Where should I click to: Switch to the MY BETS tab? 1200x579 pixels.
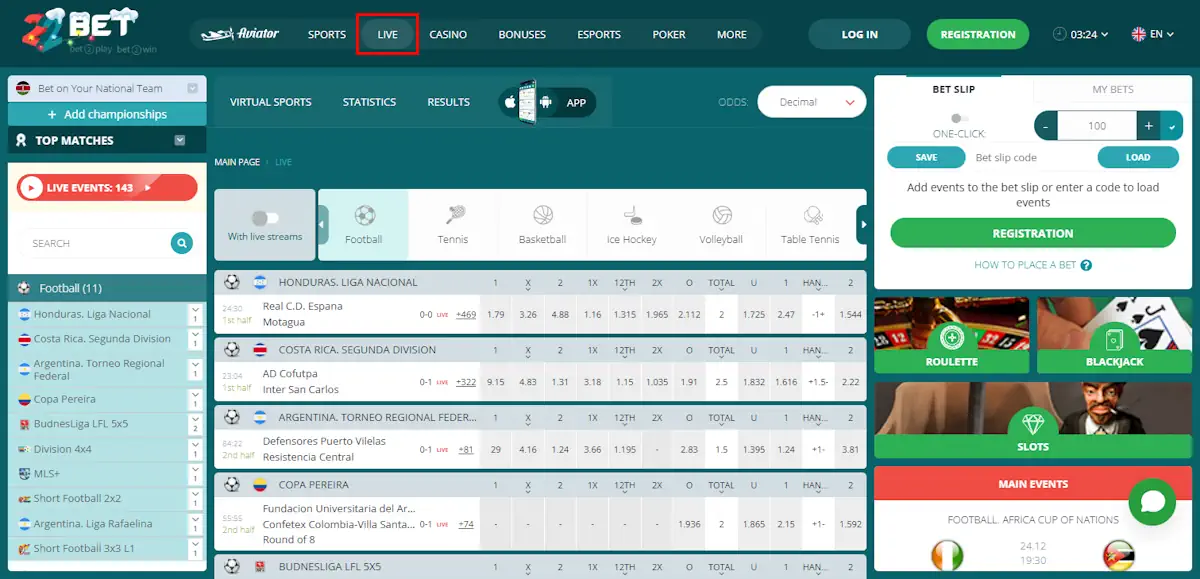coord(1111,89)
